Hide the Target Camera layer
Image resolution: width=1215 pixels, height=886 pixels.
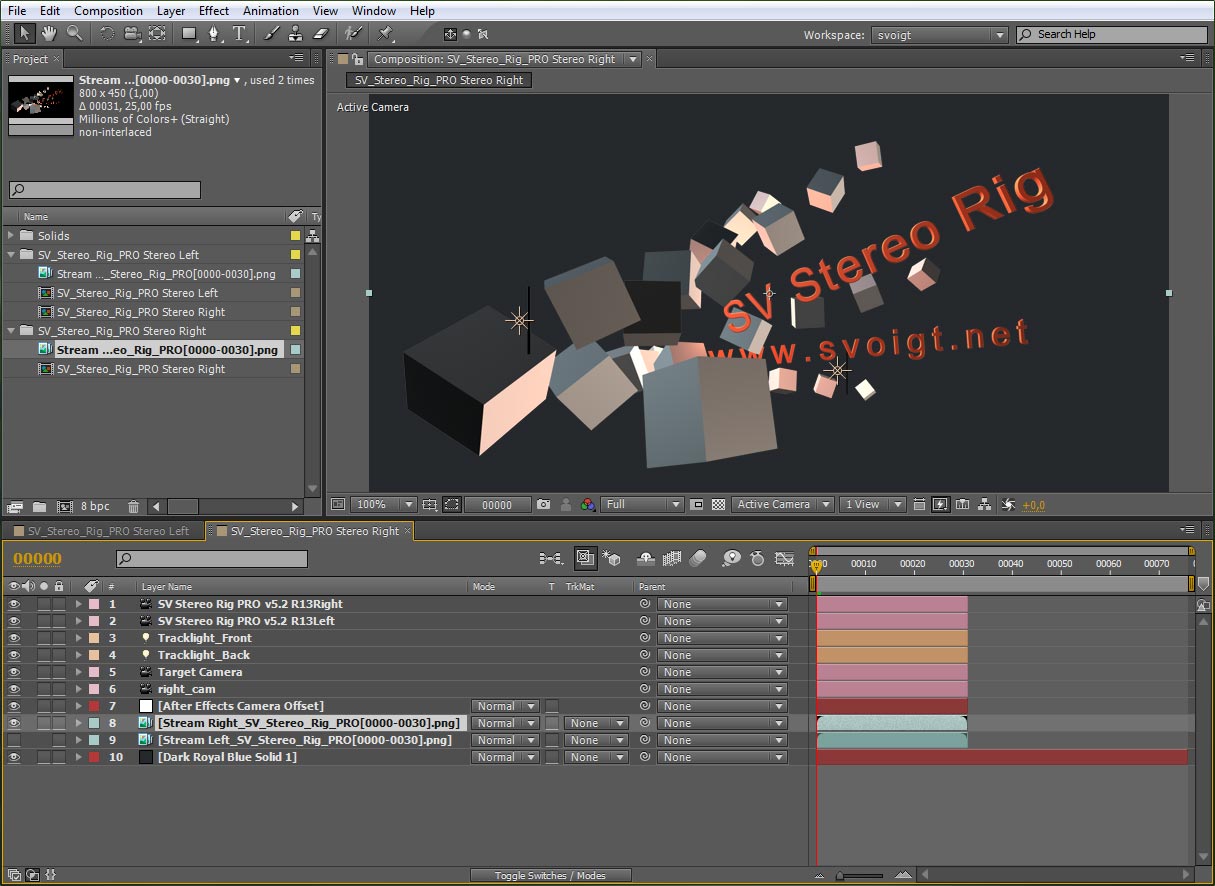tap(14, 672)
